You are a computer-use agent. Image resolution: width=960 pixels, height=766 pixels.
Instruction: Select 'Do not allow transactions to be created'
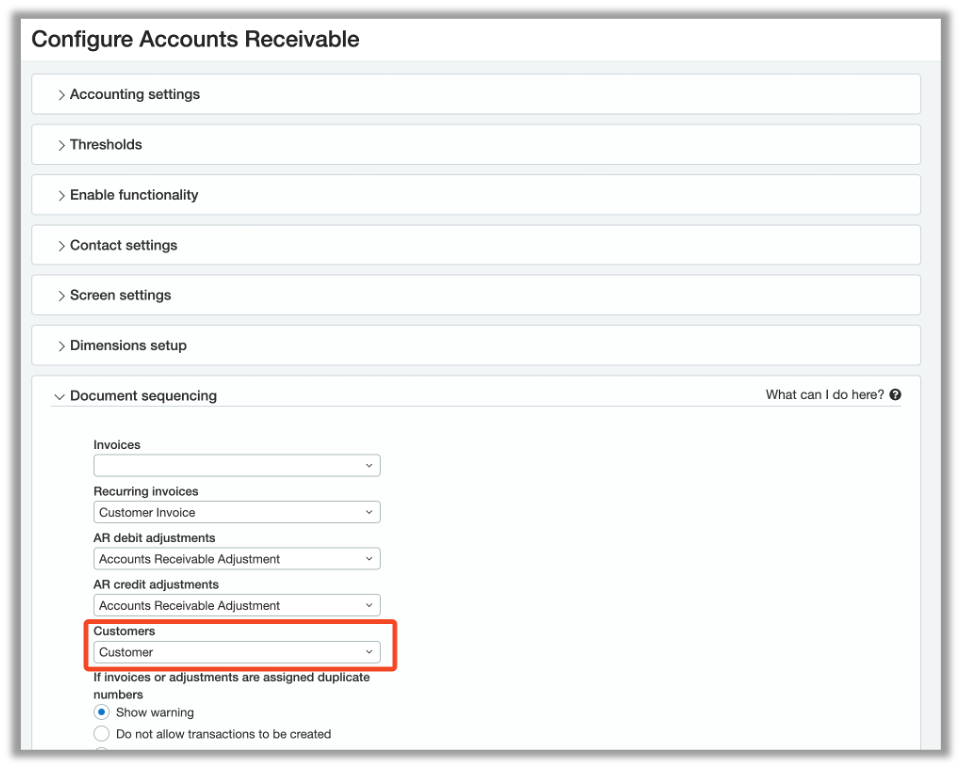coord(101,733)
